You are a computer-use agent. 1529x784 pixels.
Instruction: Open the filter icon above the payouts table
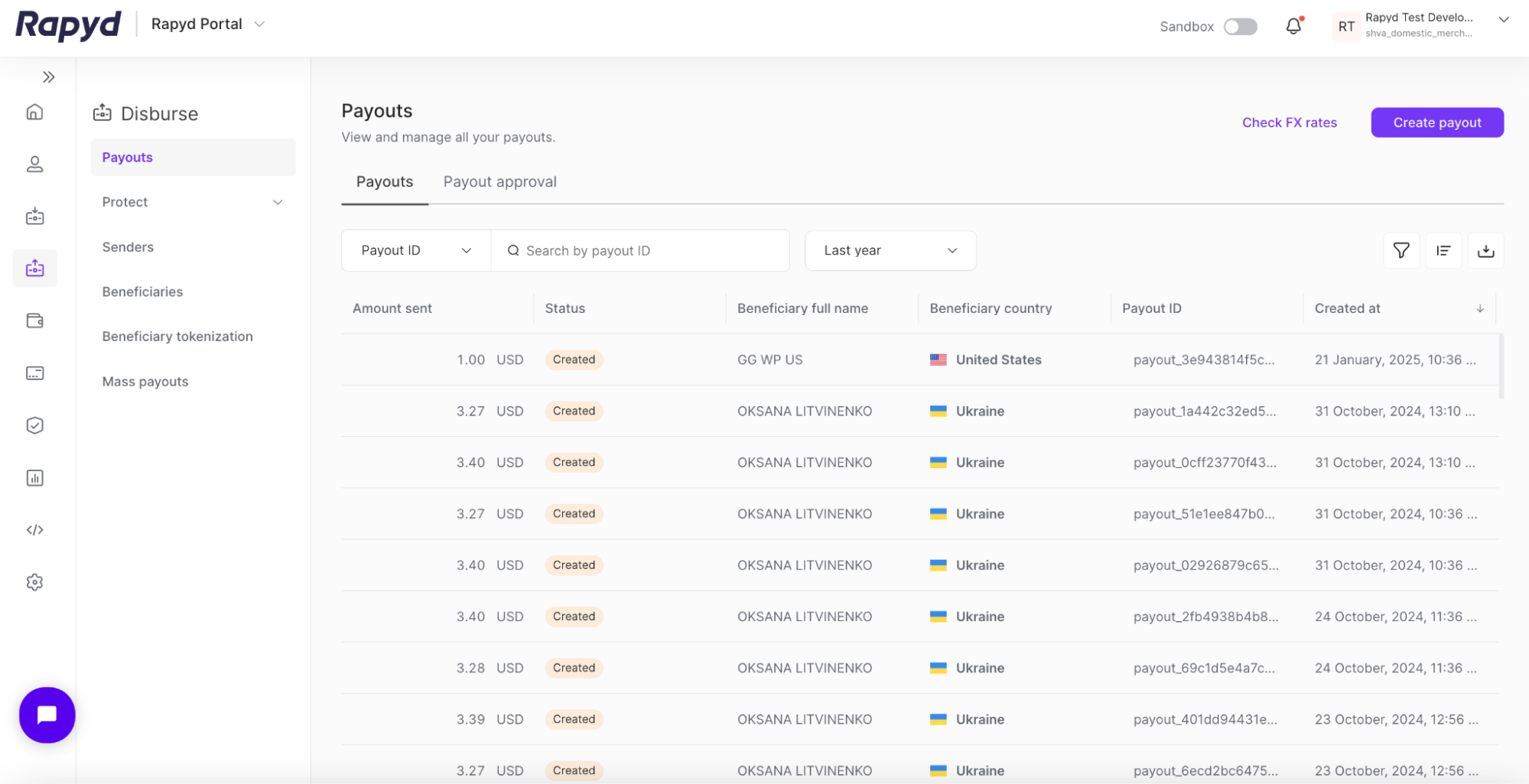pyautogui.click(x=1400, y=250)
